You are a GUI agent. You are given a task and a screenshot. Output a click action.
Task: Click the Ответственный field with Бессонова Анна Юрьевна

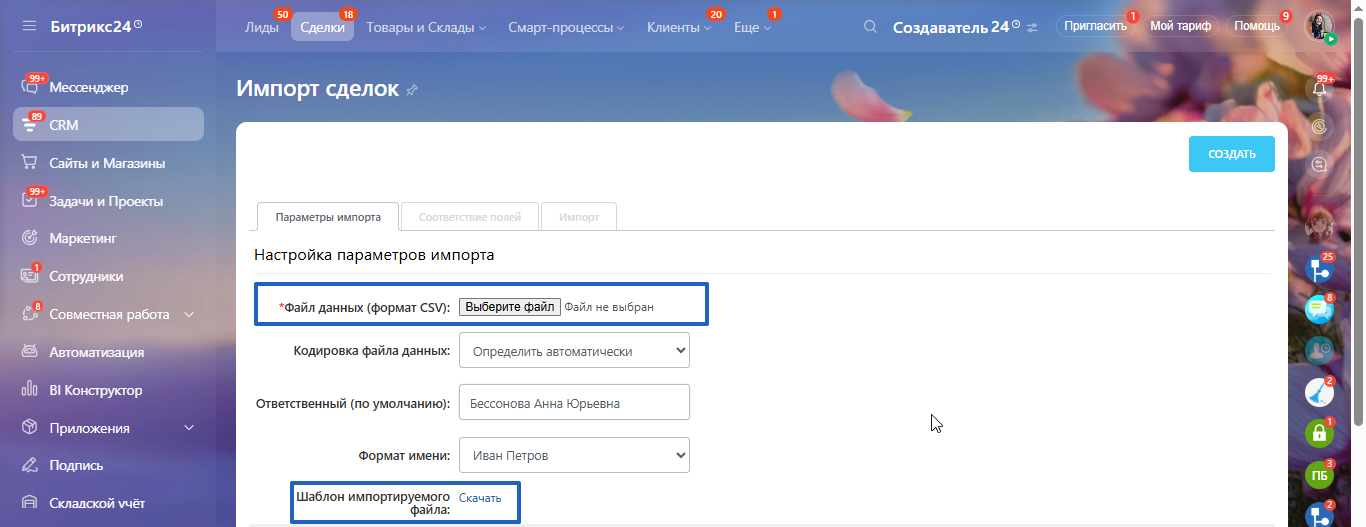click(x=574, y=403)
